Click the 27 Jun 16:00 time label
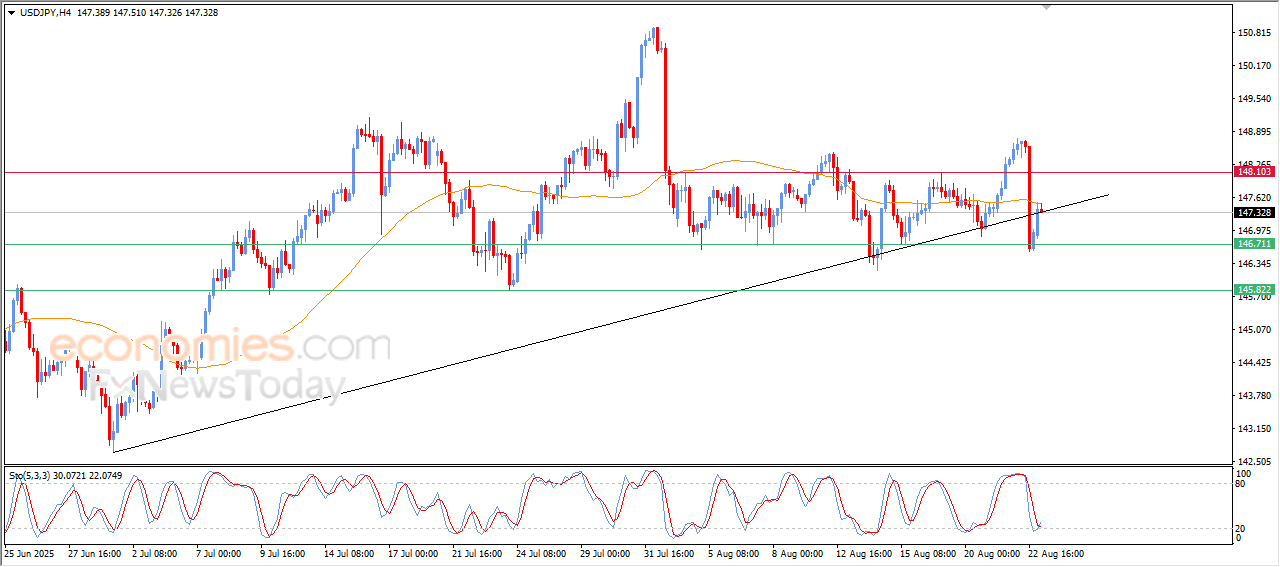 click(93, 553)
